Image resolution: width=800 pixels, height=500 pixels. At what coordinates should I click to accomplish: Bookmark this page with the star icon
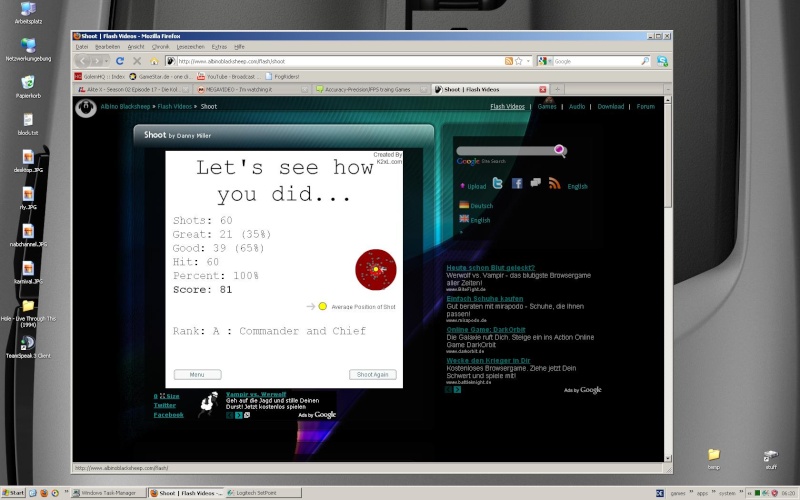[518, 61]
